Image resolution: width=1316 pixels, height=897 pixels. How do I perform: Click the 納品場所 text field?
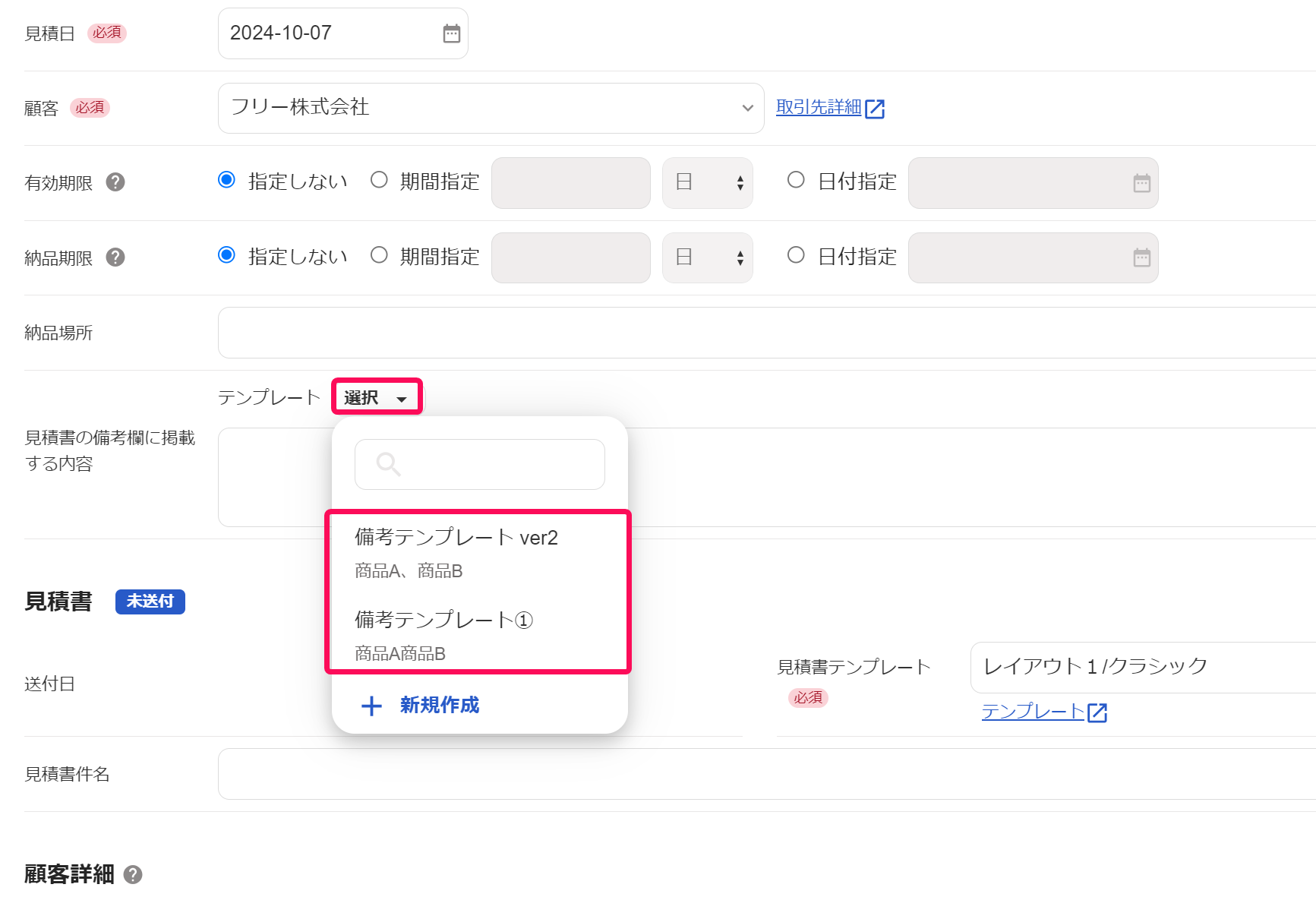point(767,333)
